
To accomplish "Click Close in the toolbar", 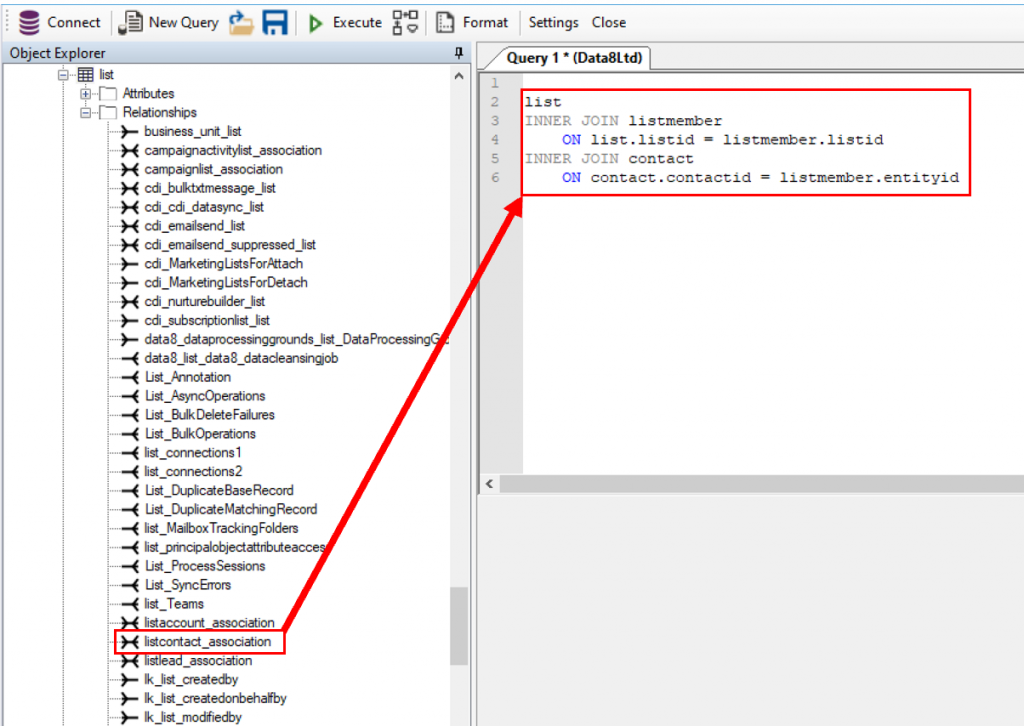I will [608, 22].
